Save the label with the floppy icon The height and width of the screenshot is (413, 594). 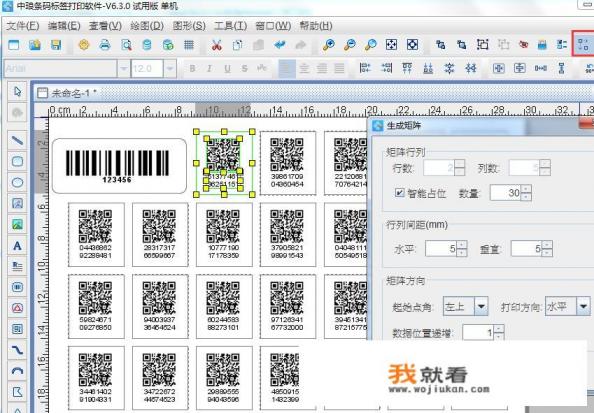pos(56,45)
